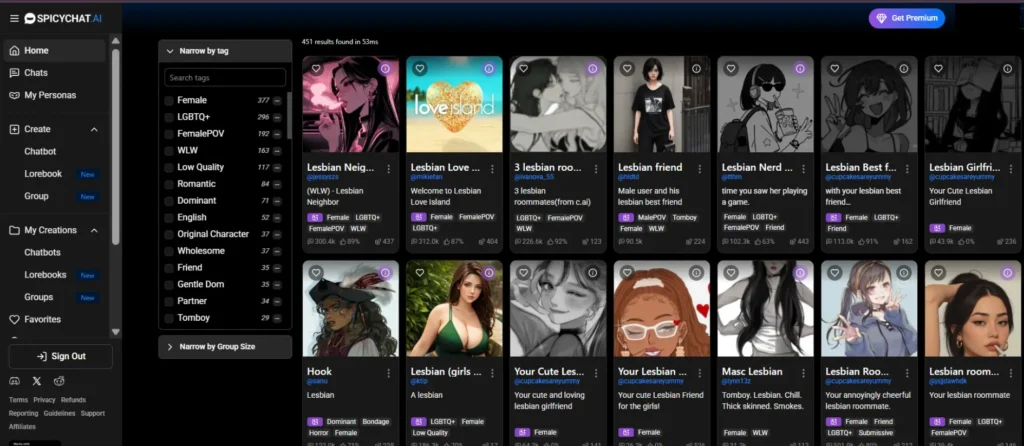Open three-dot menu on Lesbian friend card

pyautogui.click(x=697, y=167)
